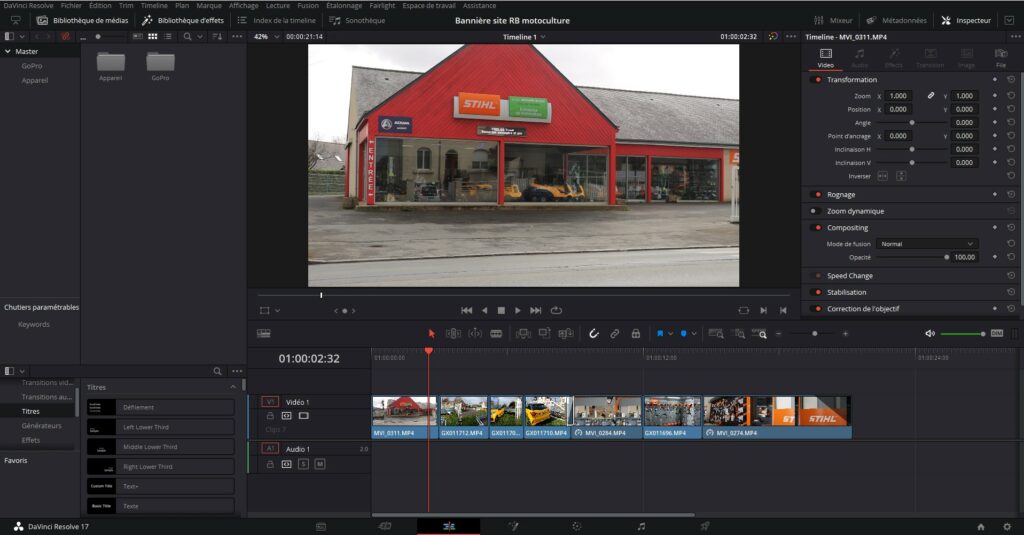Toggle Bibliothèque d'effets panel

click(184, 20)
